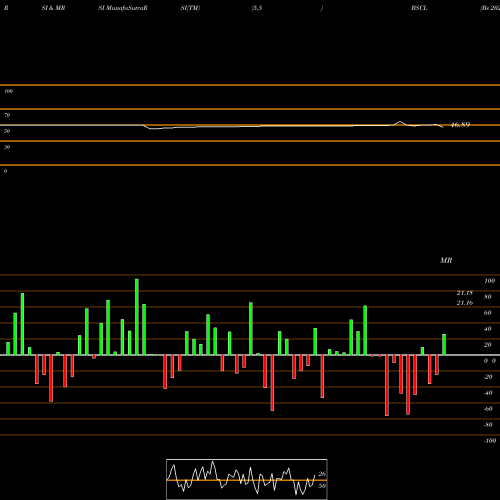The image size is (500, 500).
Task: Click the 40 label on MR scale
Action: pos(488,329)
